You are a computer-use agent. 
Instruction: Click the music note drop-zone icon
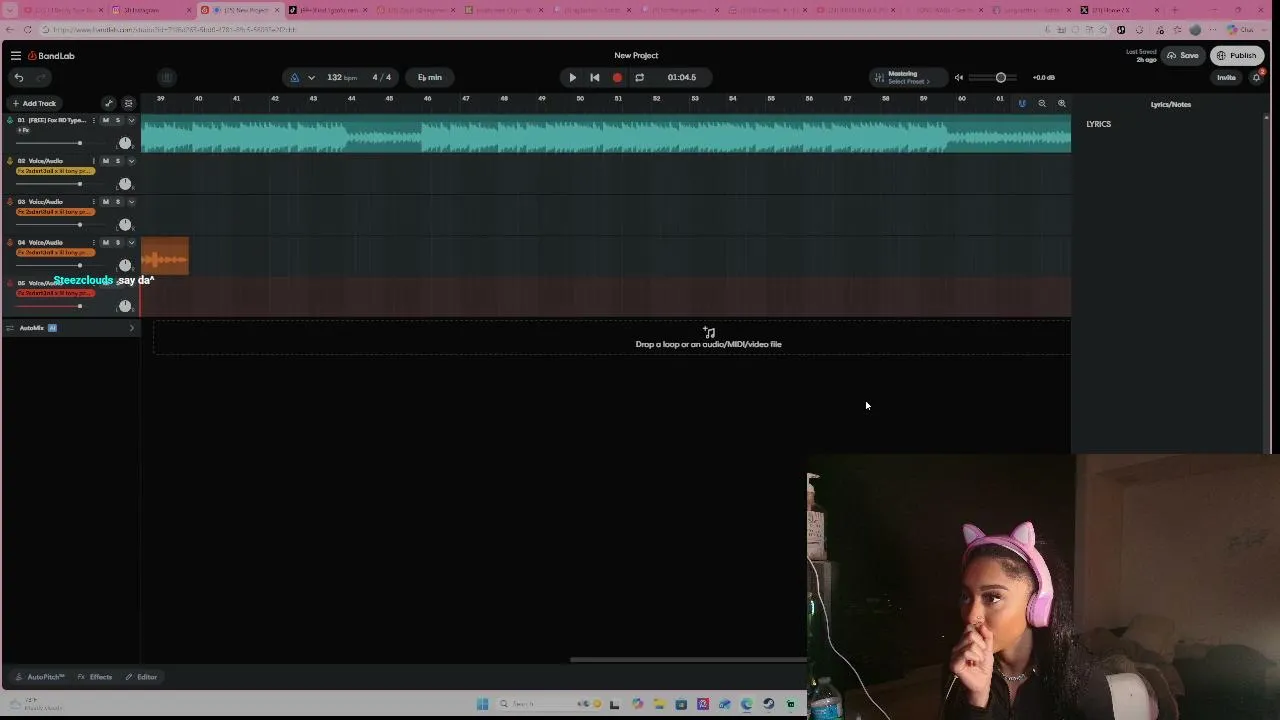(x=709, y=332)
